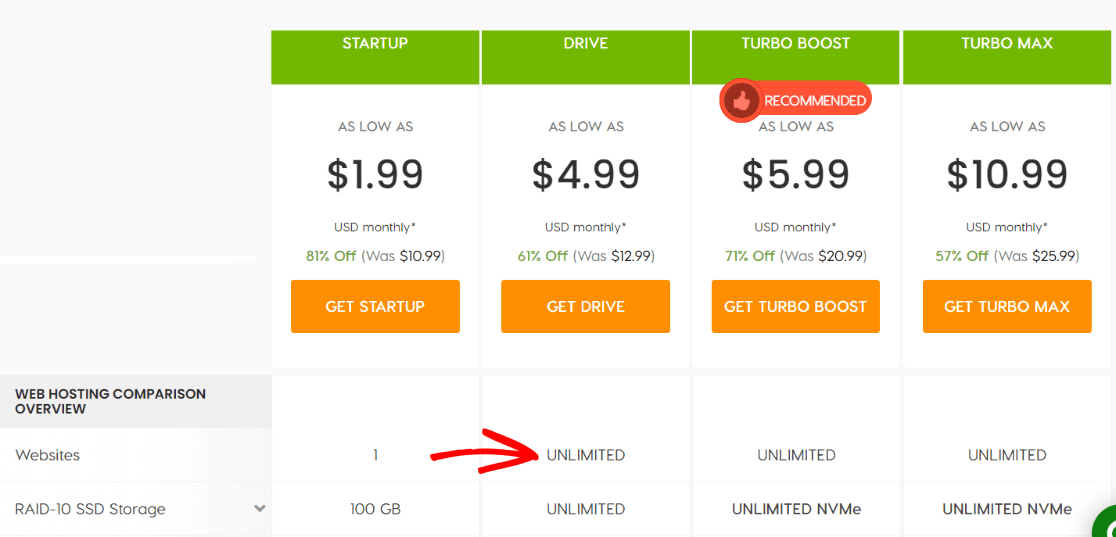Click the RAID-10 SSD Storage label

[90, 509]
